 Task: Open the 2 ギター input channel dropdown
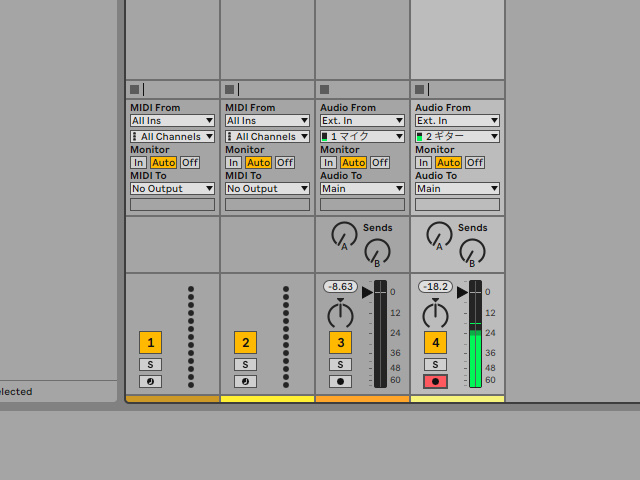point(457,136)
